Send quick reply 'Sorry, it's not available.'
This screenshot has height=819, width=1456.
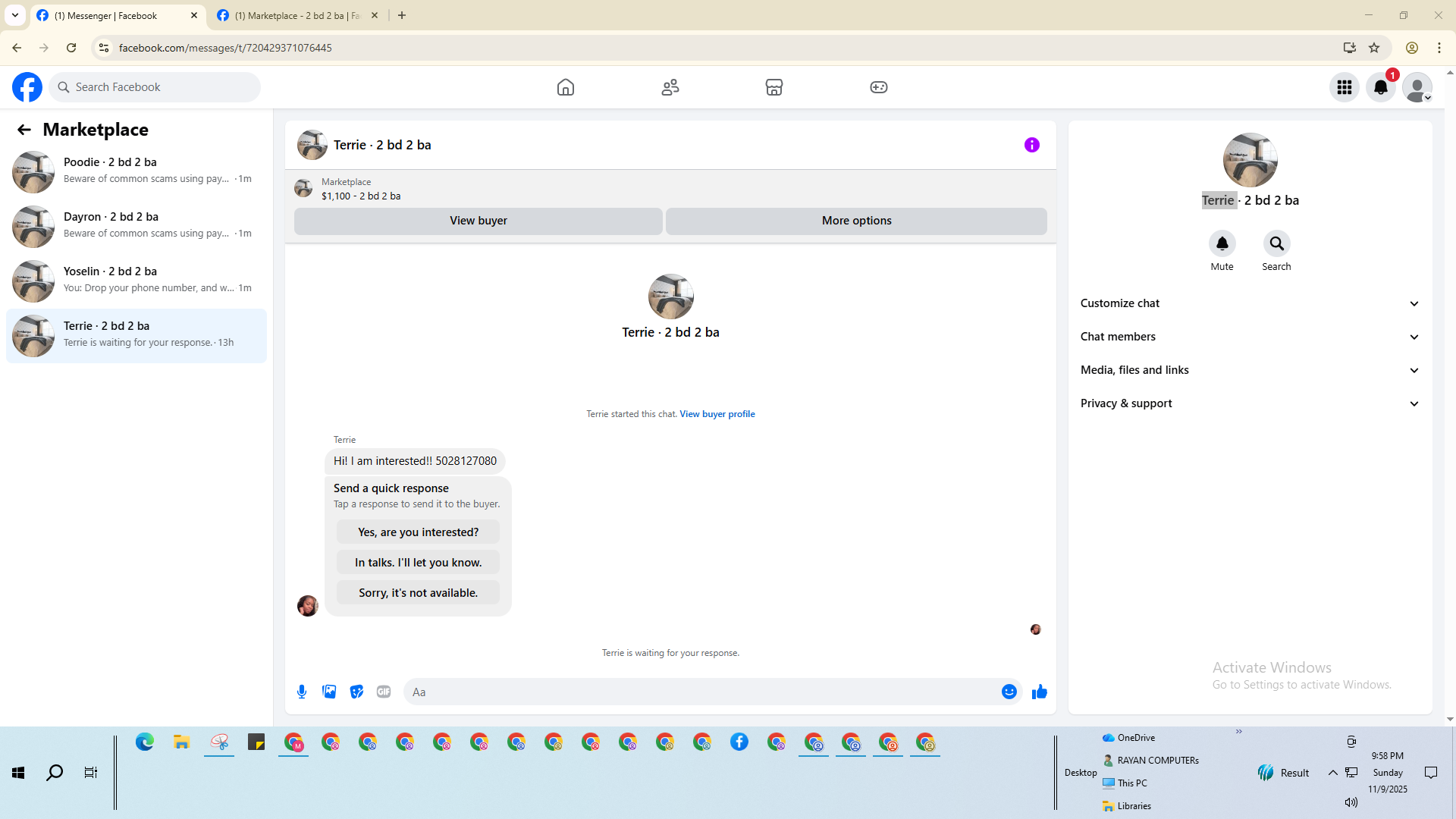click(x=419, y=593)
